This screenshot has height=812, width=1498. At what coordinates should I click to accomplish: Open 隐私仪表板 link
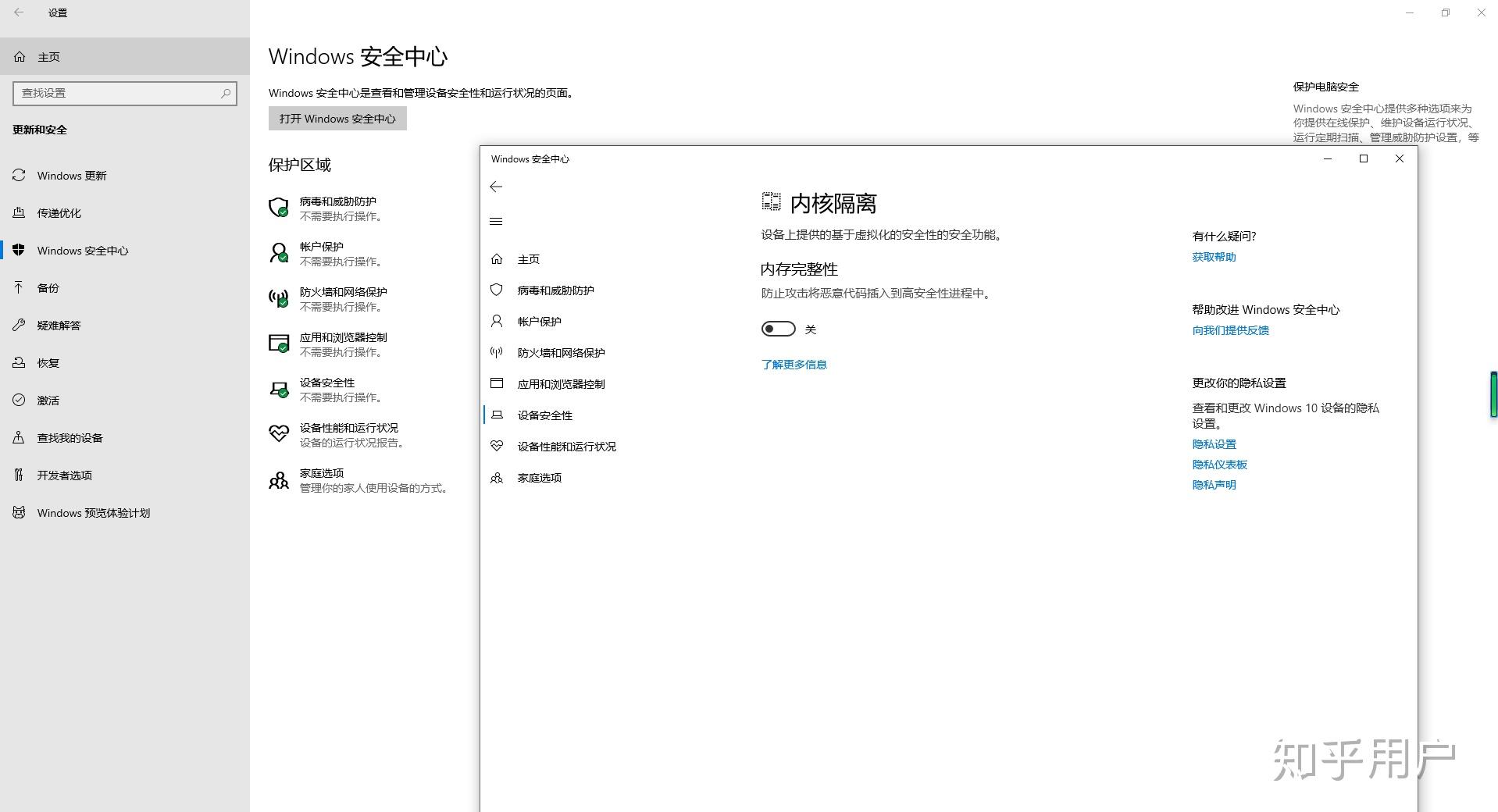pos(1219,465)
